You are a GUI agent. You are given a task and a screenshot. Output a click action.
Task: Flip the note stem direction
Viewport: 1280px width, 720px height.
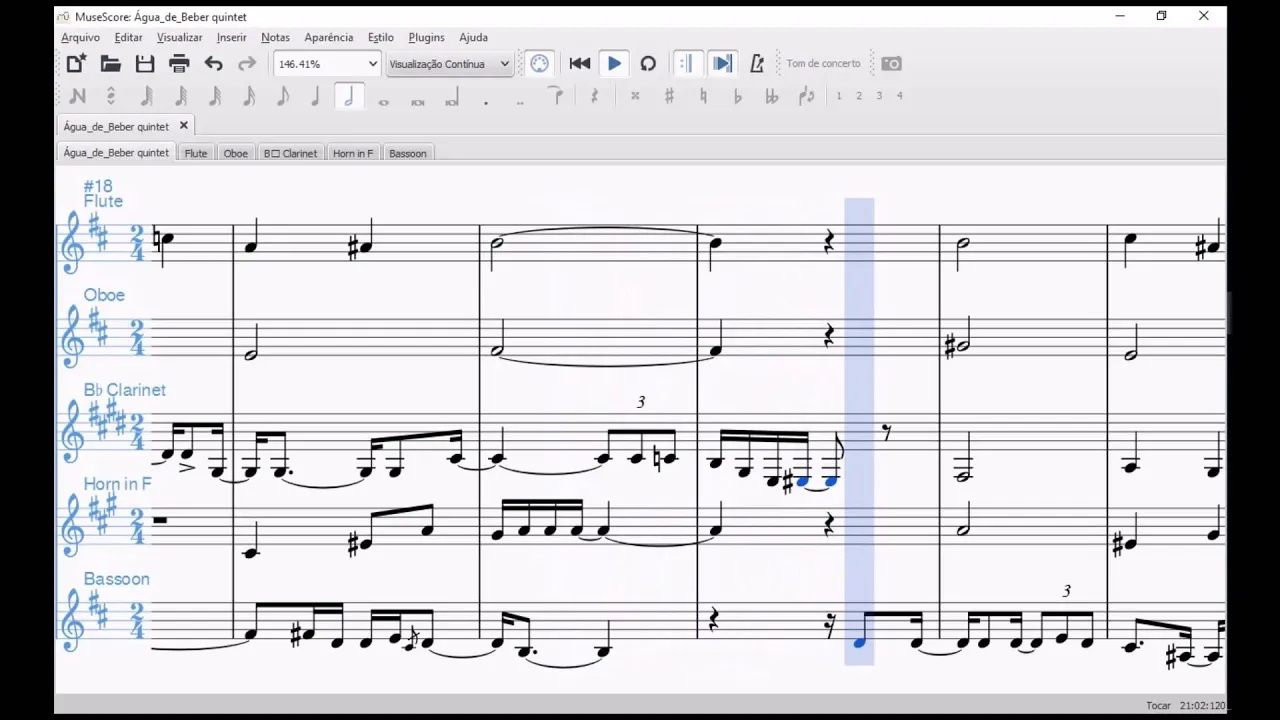coord(806,96)
